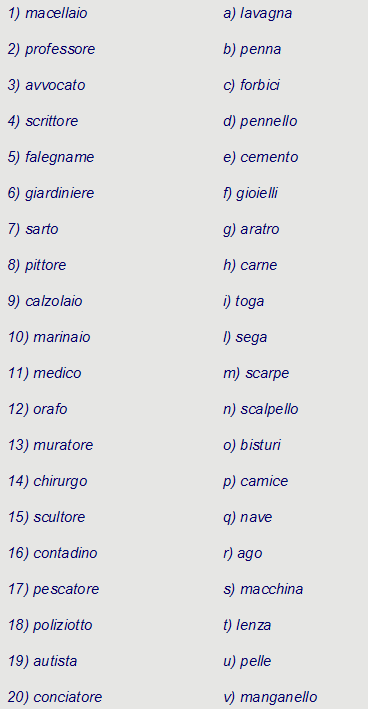Click the word 'falegname'
369x710 pixels.
tap(60, 157)
